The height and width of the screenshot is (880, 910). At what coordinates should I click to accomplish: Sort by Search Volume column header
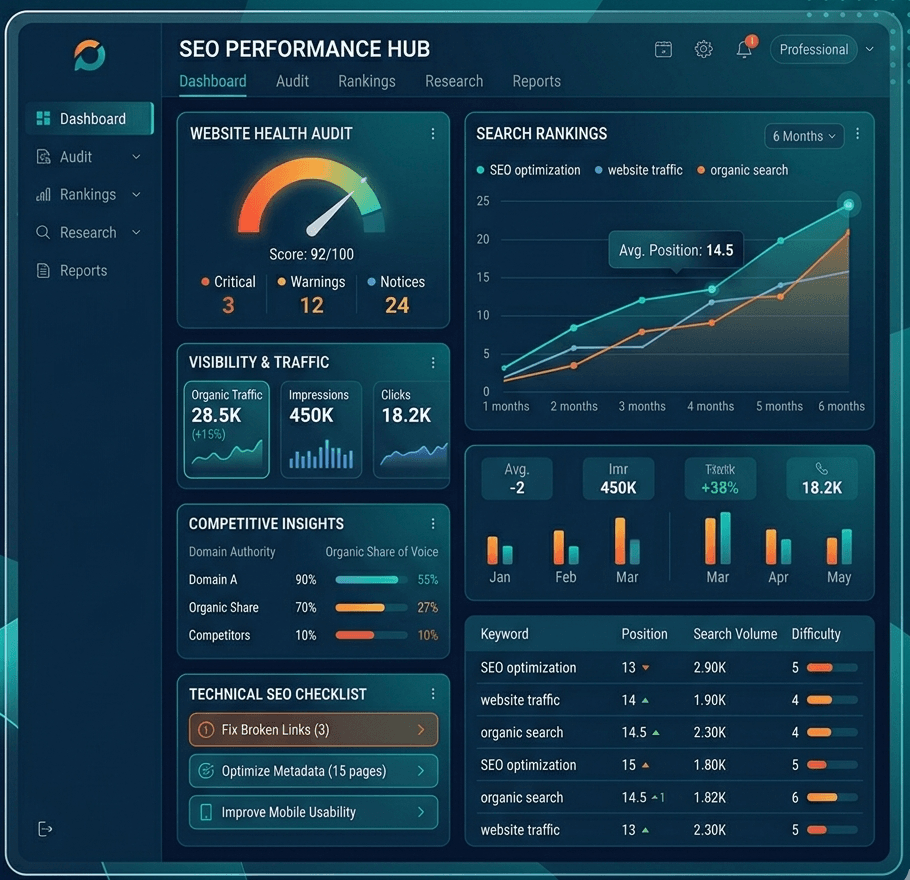pos(735,634)
